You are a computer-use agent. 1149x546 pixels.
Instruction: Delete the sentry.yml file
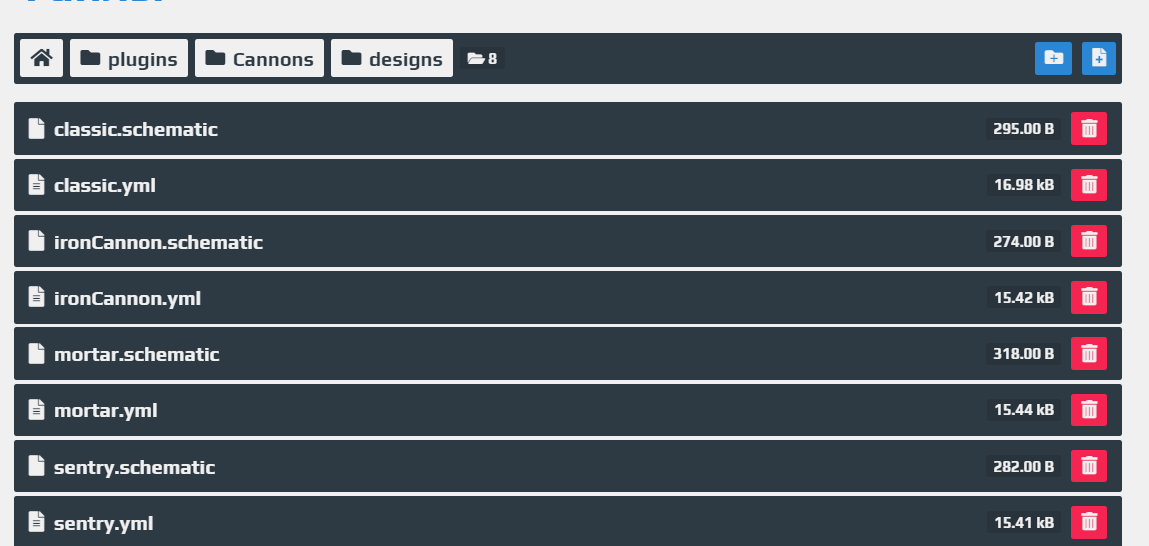(x=1089, y=522)
